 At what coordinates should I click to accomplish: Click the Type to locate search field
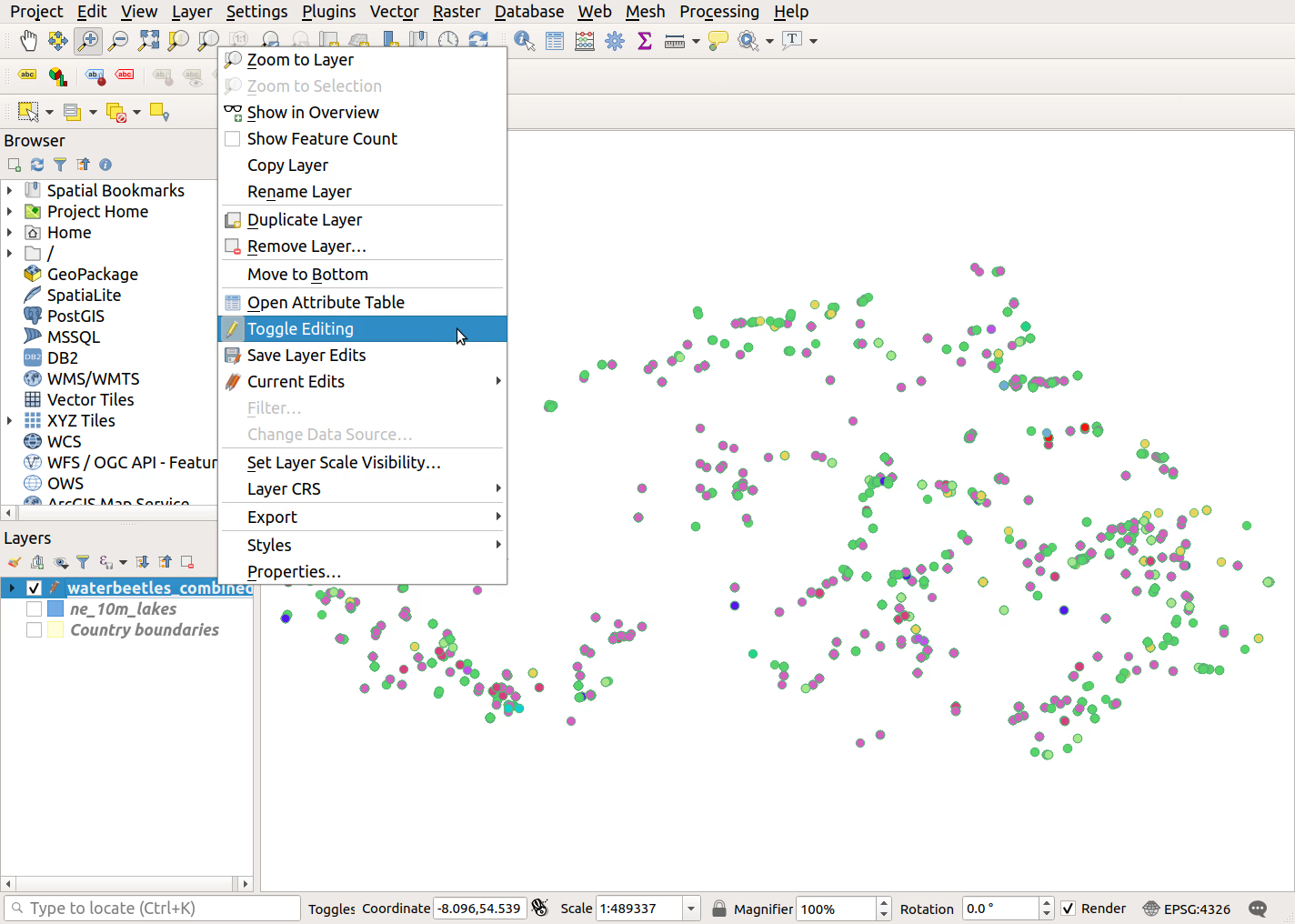pos(152,908)
